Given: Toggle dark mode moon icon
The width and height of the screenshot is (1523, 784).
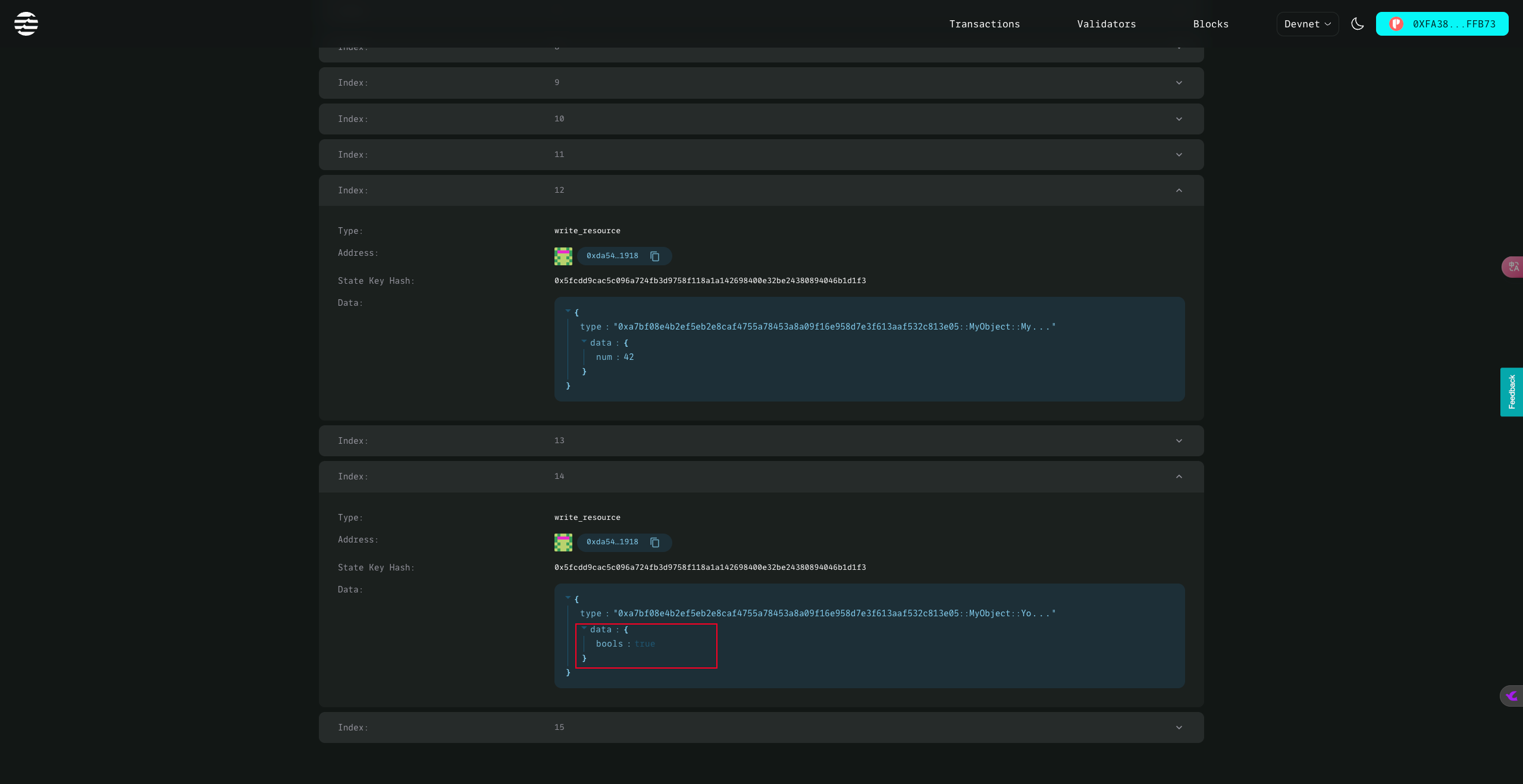Looking at the screenshot, I should tap(1358, 24).
